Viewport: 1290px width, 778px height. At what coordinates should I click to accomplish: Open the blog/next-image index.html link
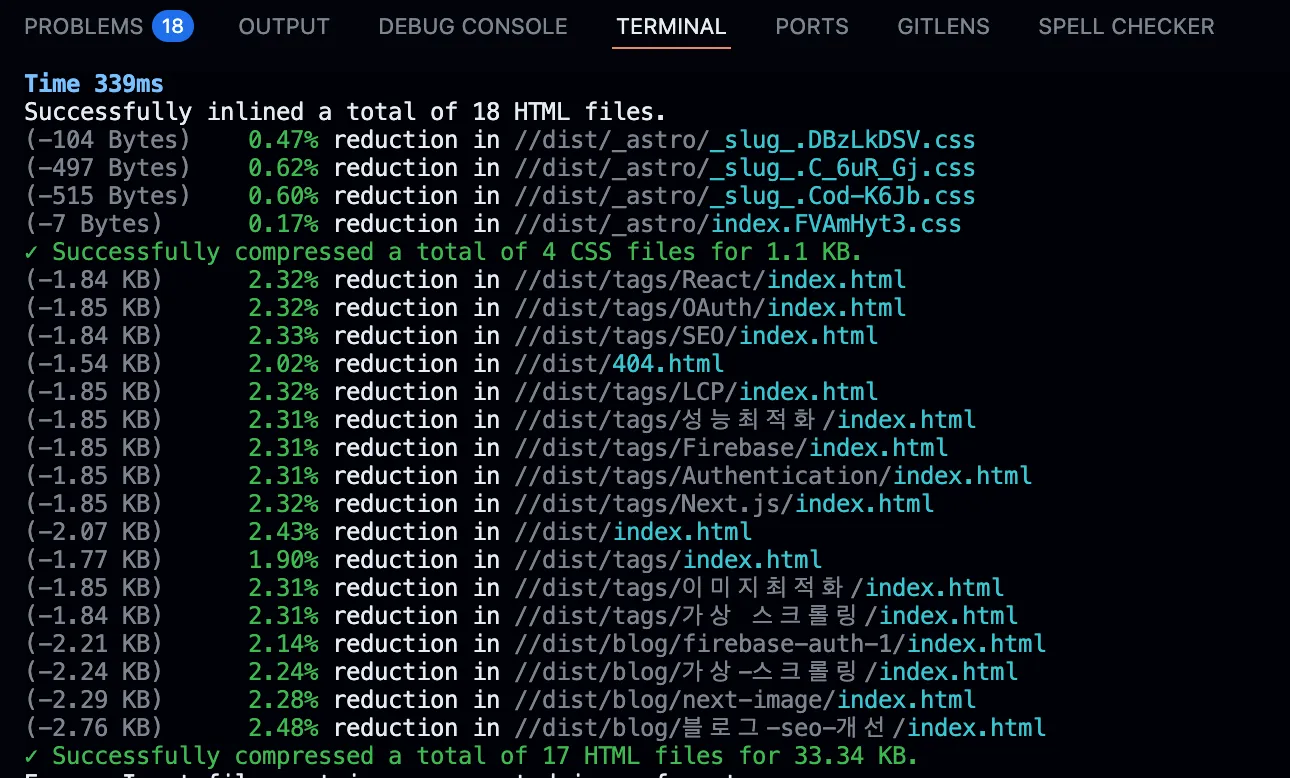[x=906, y=700]
